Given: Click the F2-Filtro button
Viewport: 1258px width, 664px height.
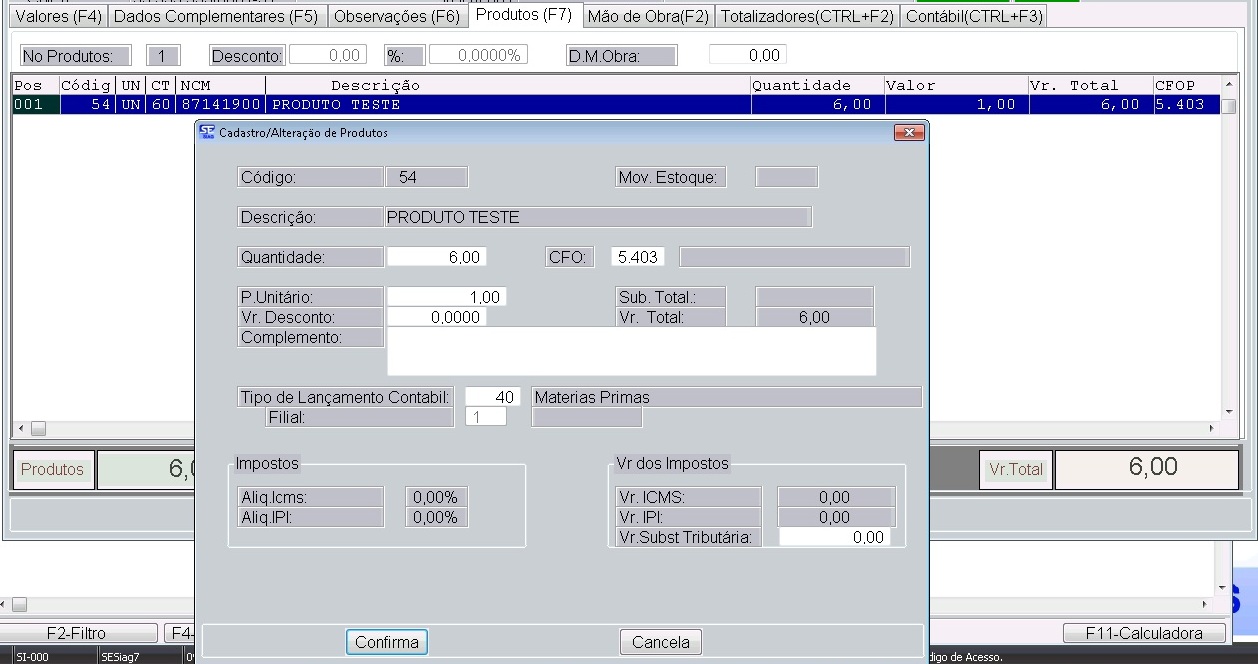Looking at the screenshot, I should click(76, 633).
